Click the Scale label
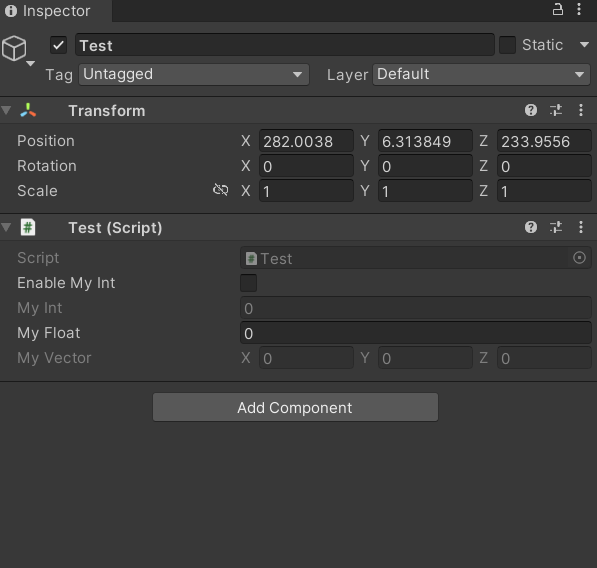This screenshot has height=568, width=597. point(37,191)
